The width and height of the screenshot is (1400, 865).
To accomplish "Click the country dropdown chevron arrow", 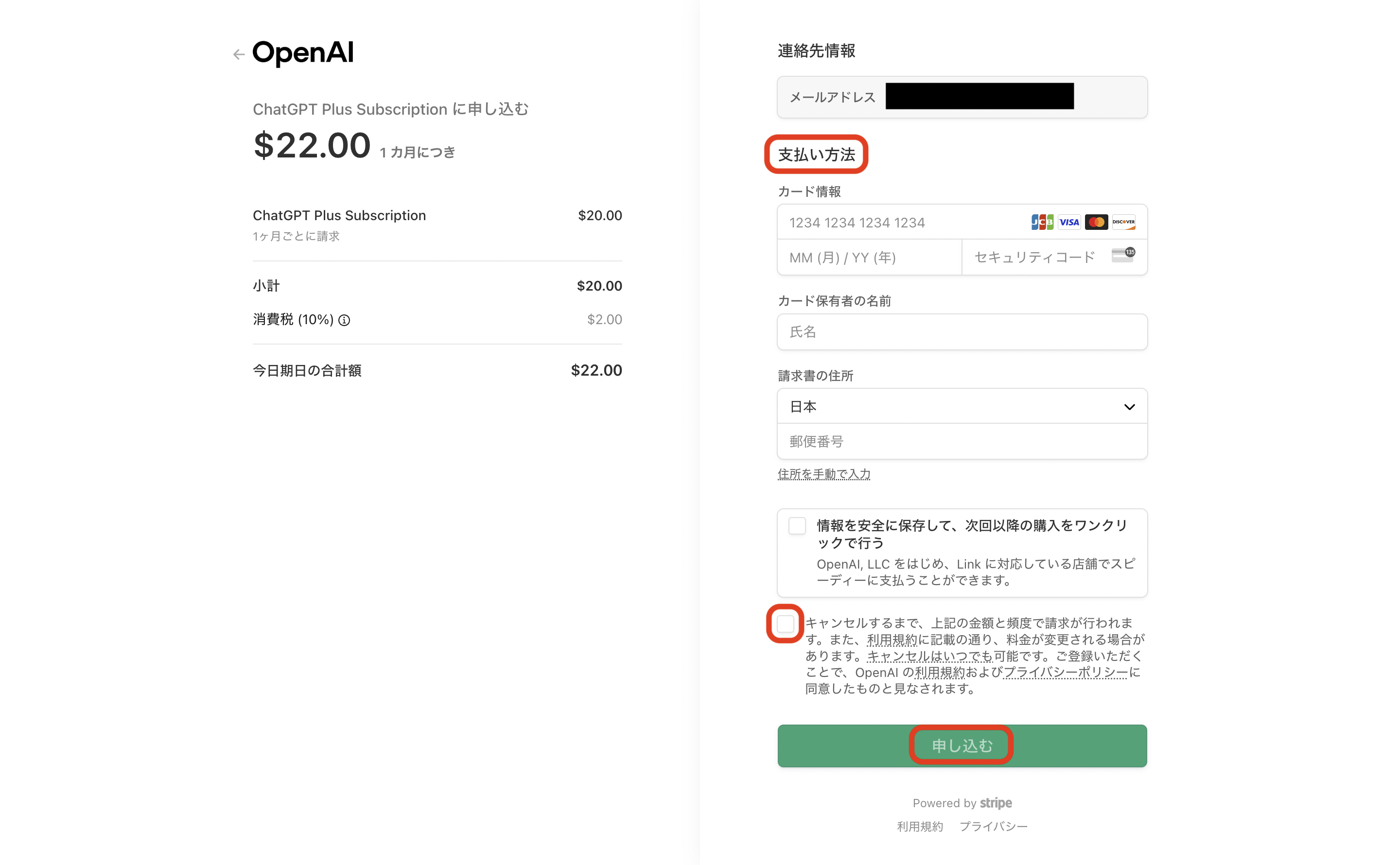I will click(1129, 407).
